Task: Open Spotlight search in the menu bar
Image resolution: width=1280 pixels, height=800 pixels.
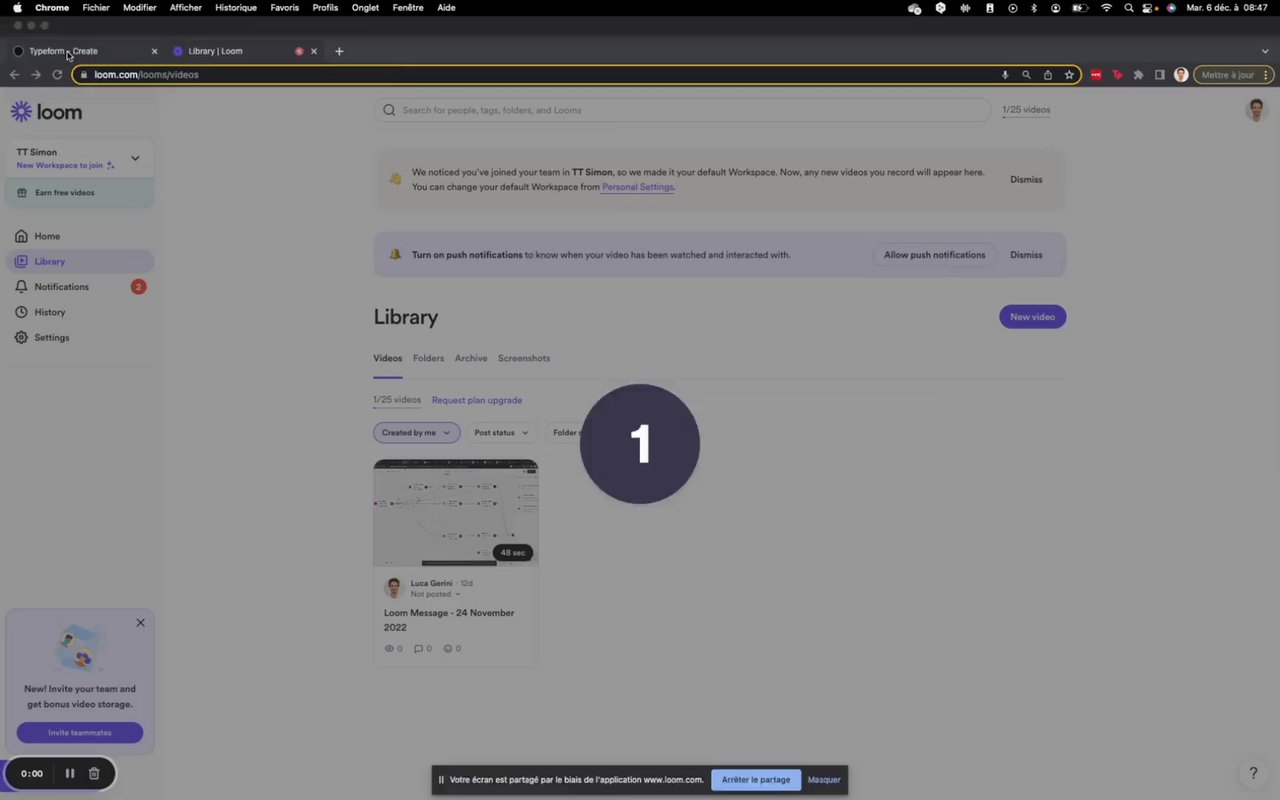Action: click(x=1129, y=8)
